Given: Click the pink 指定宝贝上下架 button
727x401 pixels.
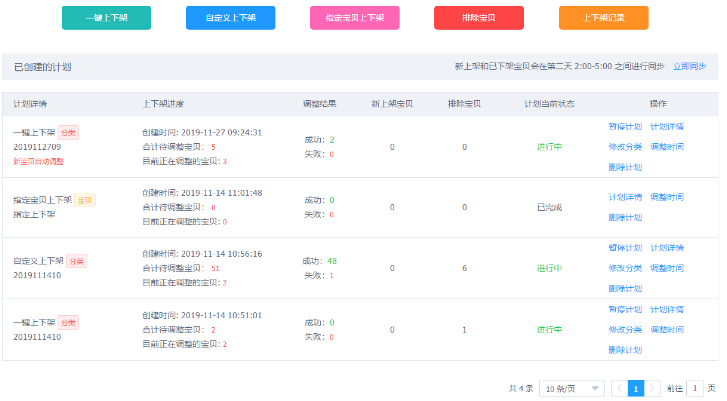Looking at the screenshot, I should [354, 18].
